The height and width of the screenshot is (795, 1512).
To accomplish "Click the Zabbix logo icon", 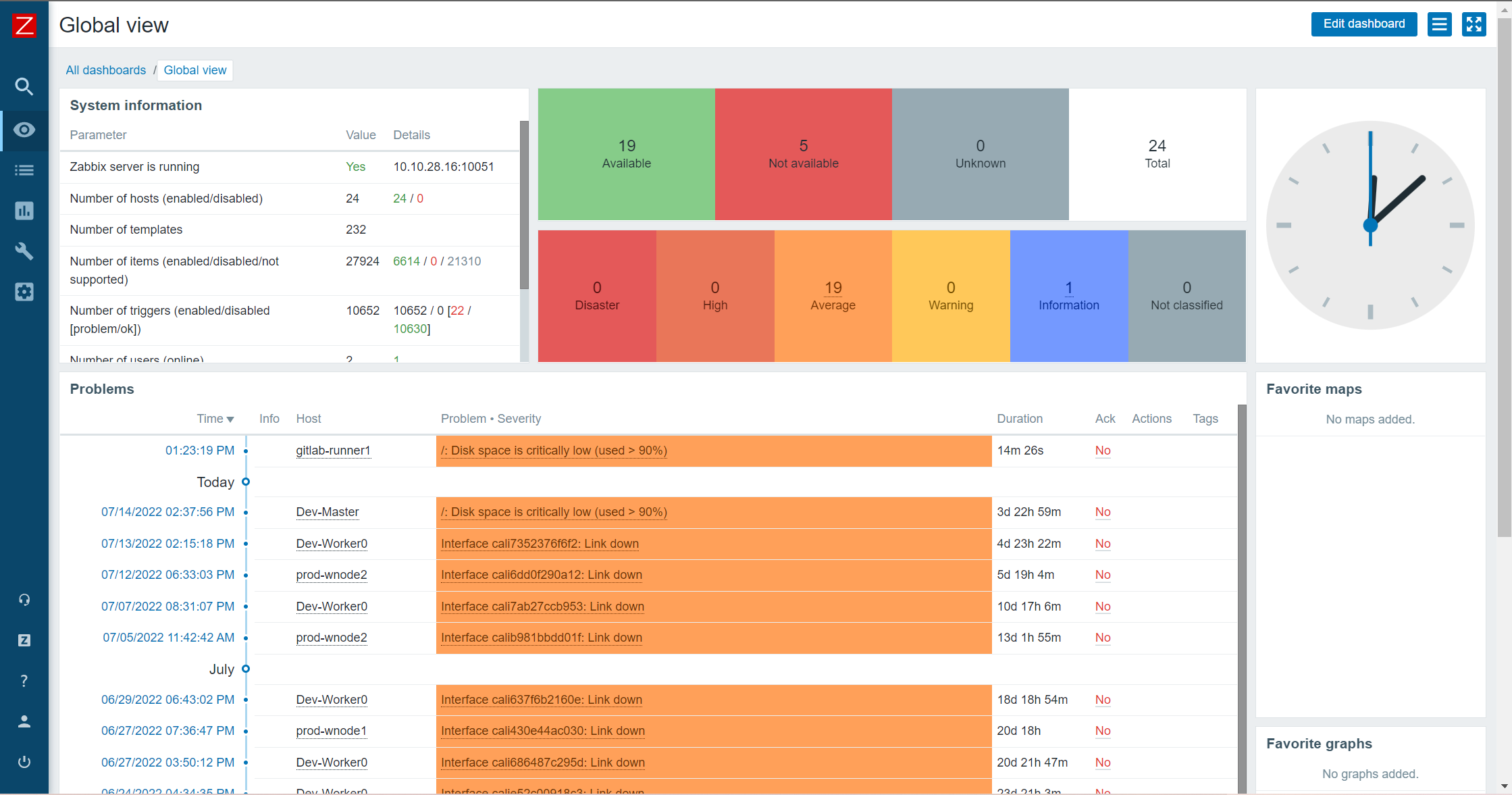I will [24, 25].
